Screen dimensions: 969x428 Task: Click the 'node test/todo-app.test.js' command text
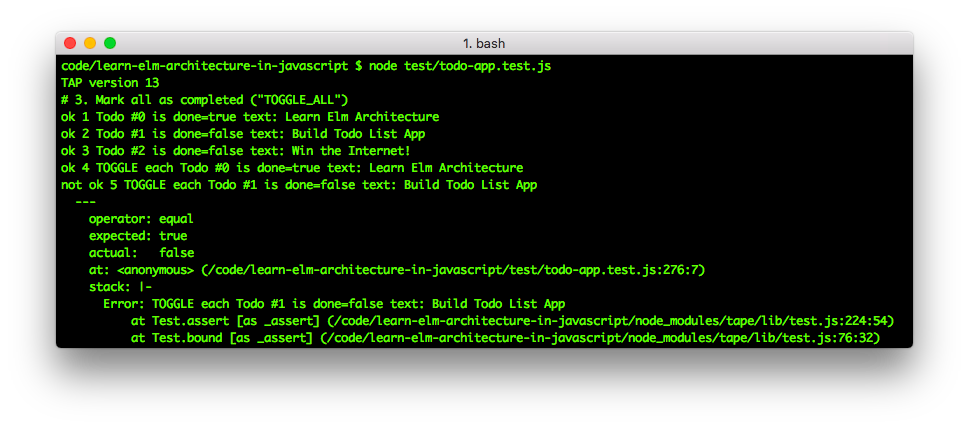(x=460, y=66)
